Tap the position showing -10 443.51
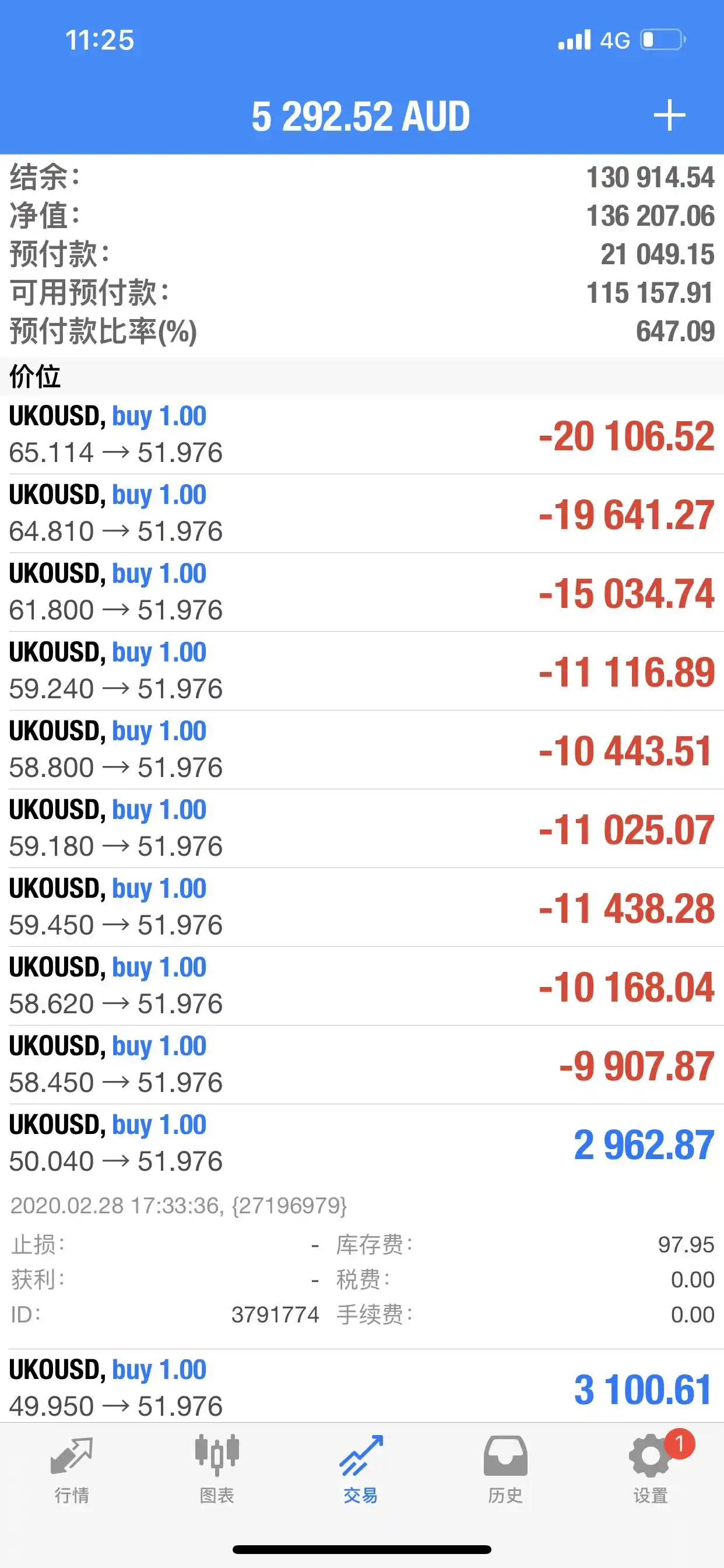This screenshot has width=724, height=1568. point(362,750)
